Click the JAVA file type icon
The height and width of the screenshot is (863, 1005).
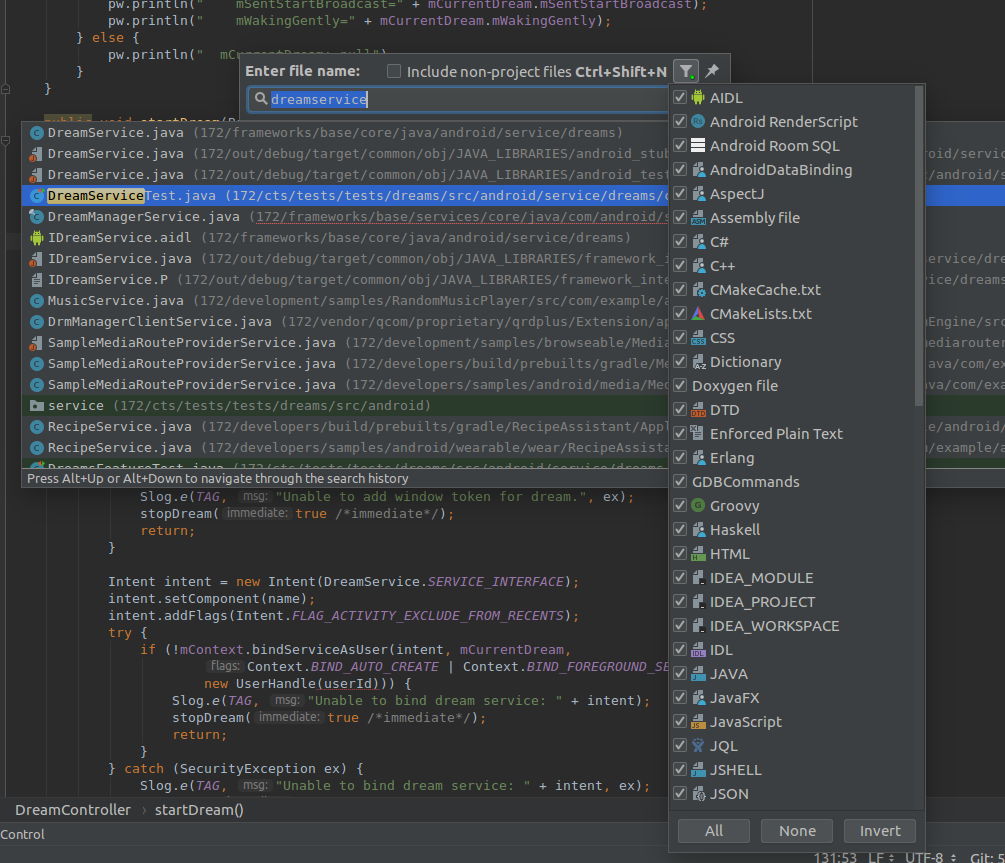point(698,674)
